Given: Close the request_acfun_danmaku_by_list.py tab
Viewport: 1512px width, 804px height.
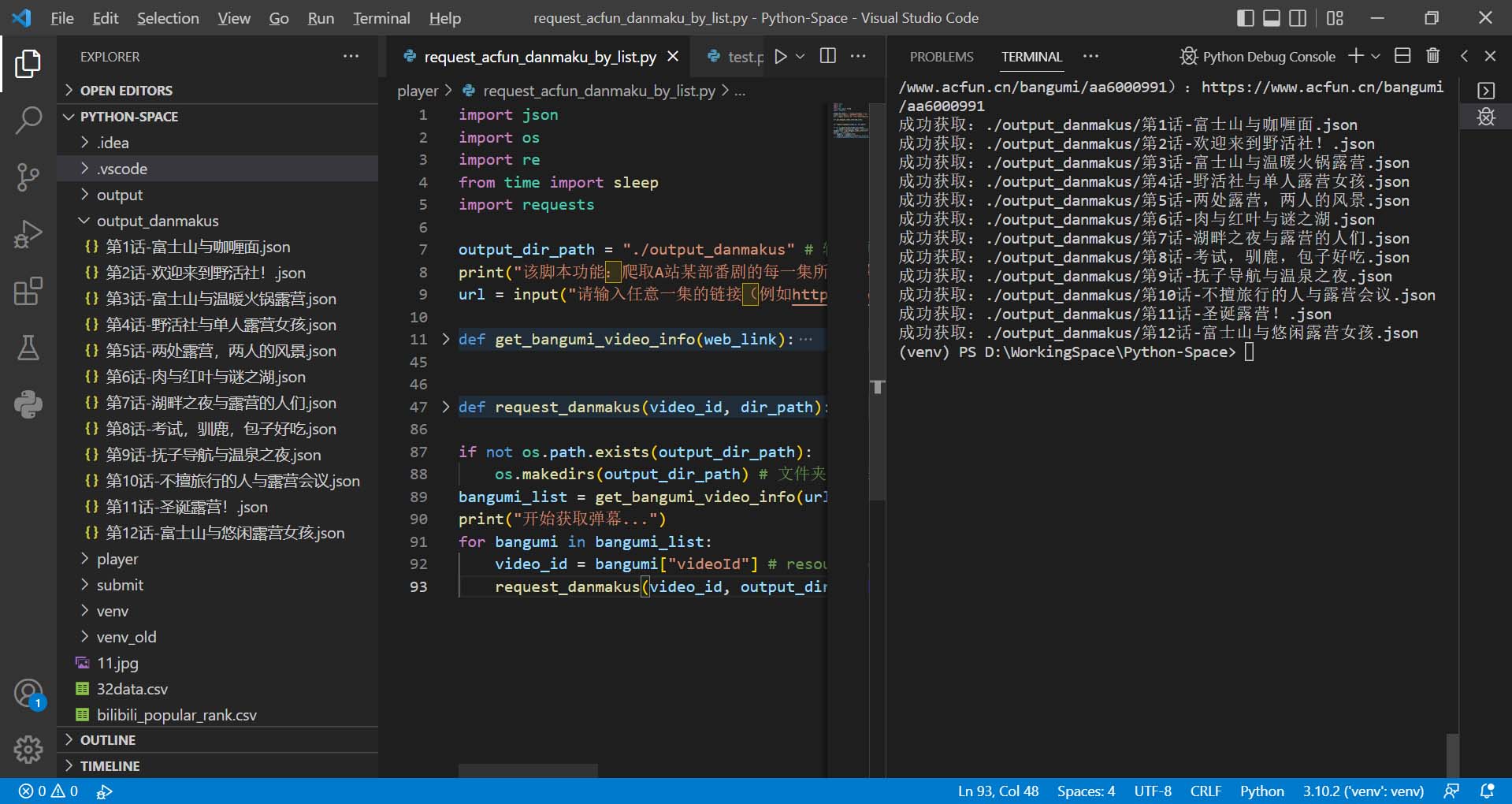Looking at the screenshot, I should tap(674, 57).
